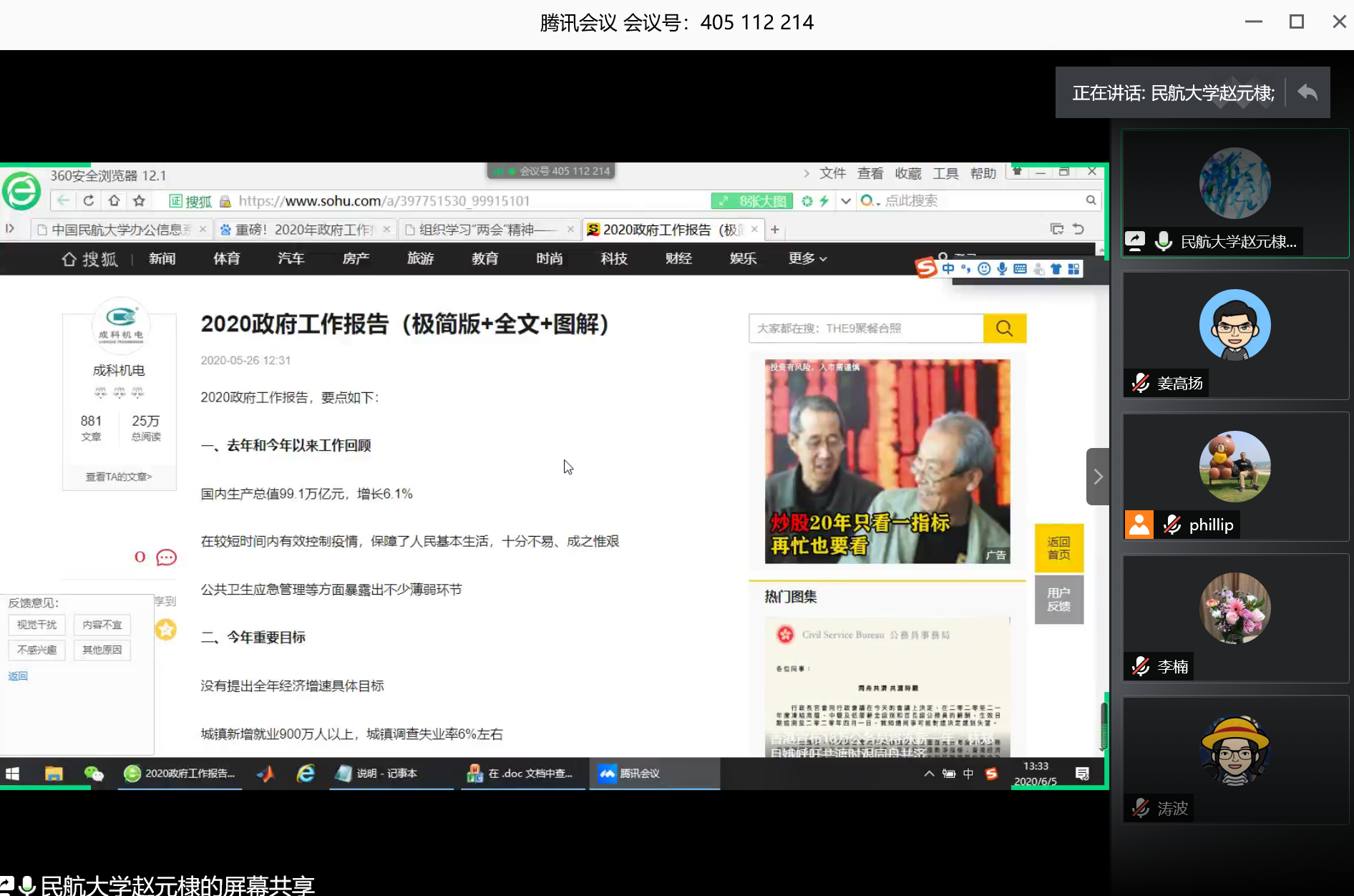The height and width of the screenshot is (896, 1354).
Task: Click the bookmark star icon in address bar
Action: tap(140, 200)
